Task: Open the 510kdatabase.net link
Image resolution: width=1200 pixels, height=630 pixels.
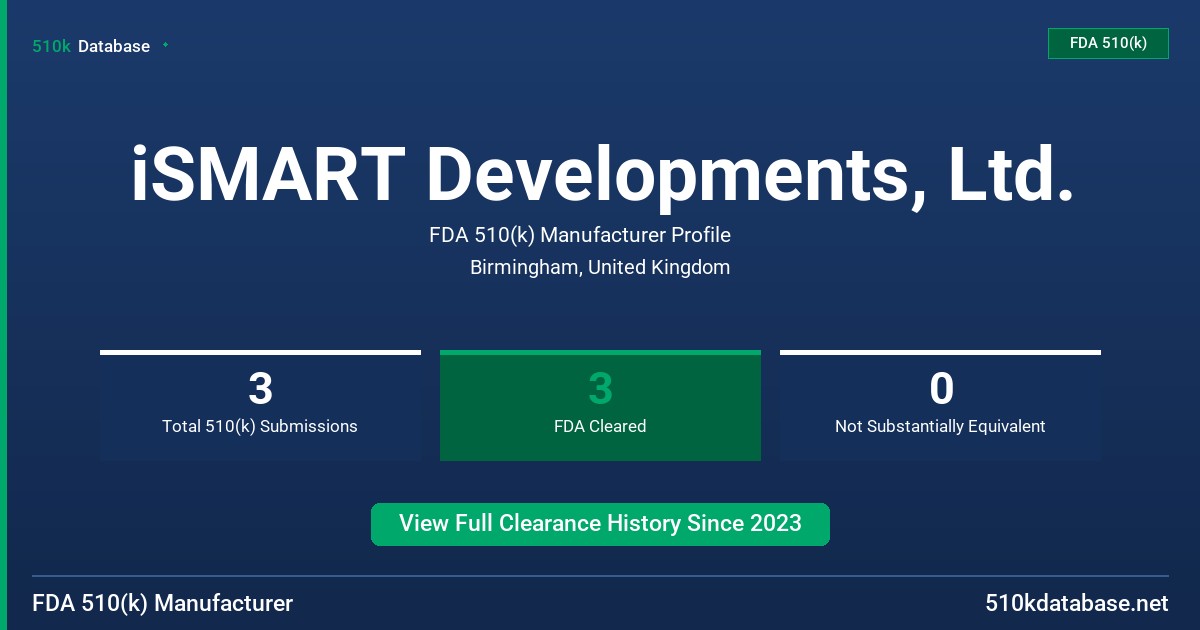Action: pyautogui.click(x=1077, y=603)
